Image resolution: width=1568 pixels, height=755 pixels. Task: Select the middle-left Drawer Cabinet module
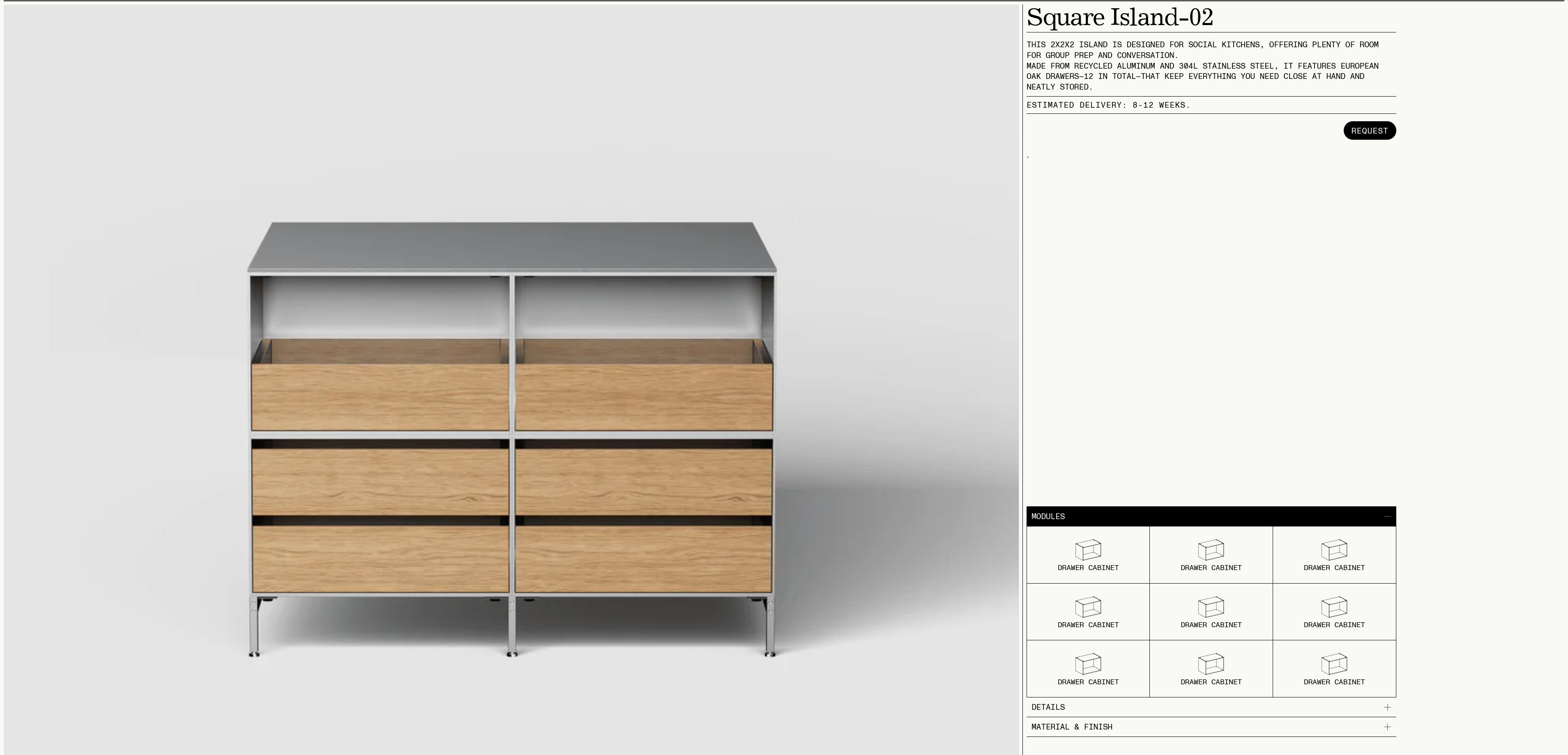tap(1088, 612)
